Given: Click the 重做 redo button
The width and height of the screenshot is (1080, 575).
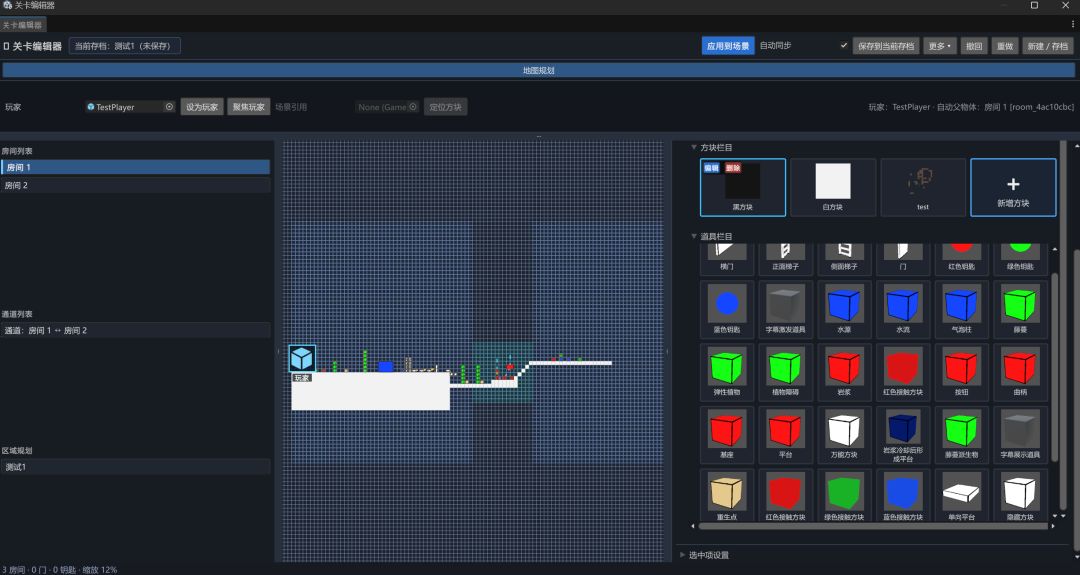Looking at the screenshot, I should (x=1005, y=46).
